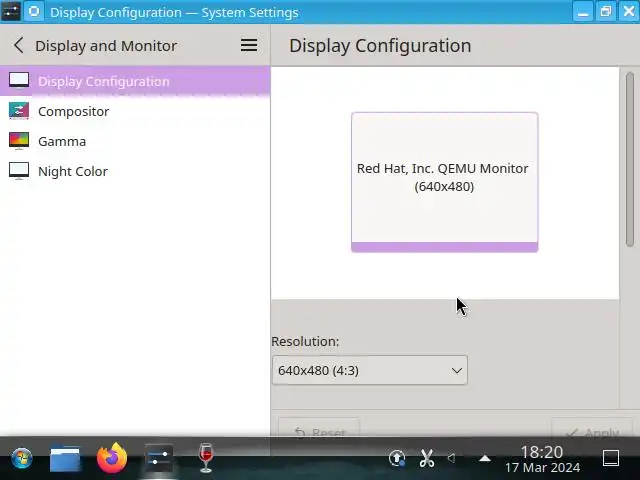Viewport: 640px width, 480px height.
Task: Select the QEMU Monitor display preview
Action: pyautogui.click(x=444, y=182)
